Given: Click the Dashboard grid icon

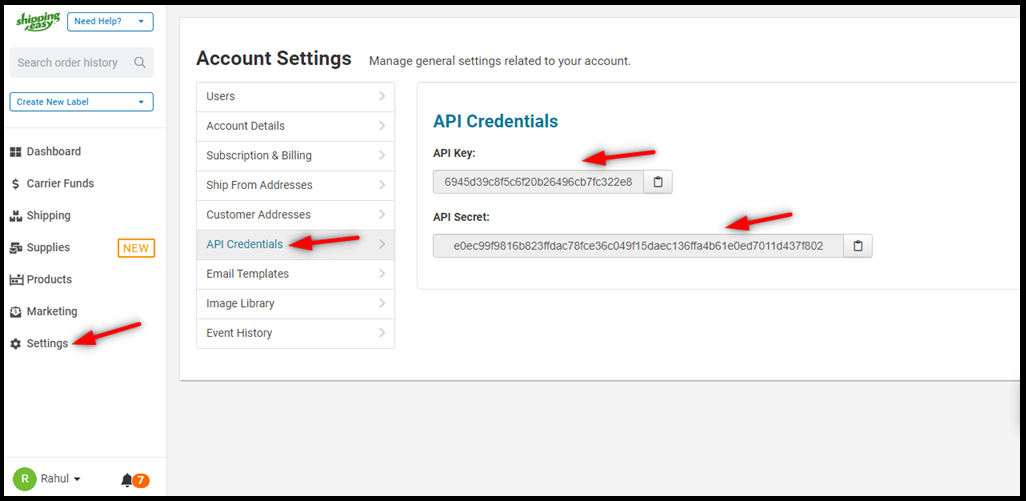Looking at the screenshot, I should (x=16, y=152).
